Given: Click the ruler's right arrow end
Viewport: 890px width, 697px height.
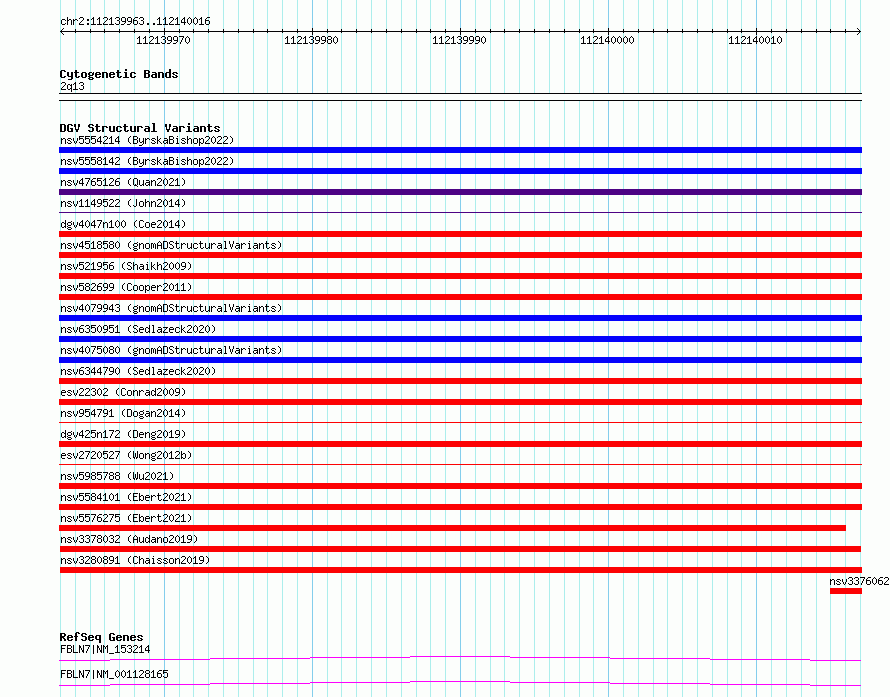Looking at the screenshot, I should click(x=859, y=32).
